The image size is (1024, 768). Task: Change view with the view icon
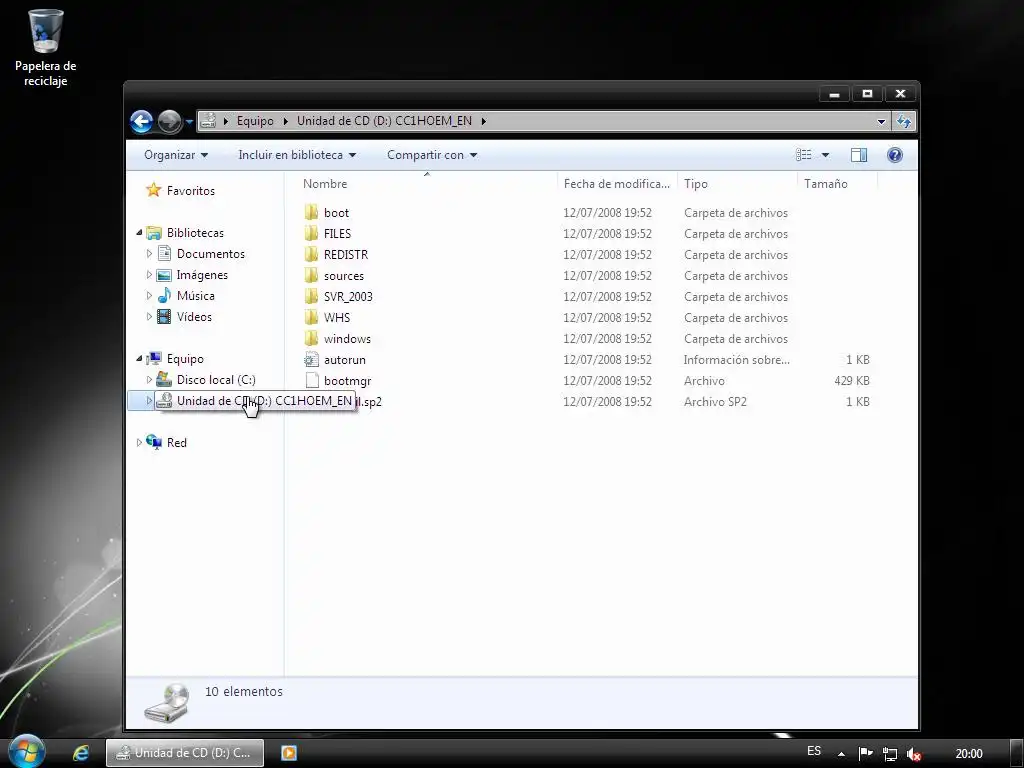[804, 155]
